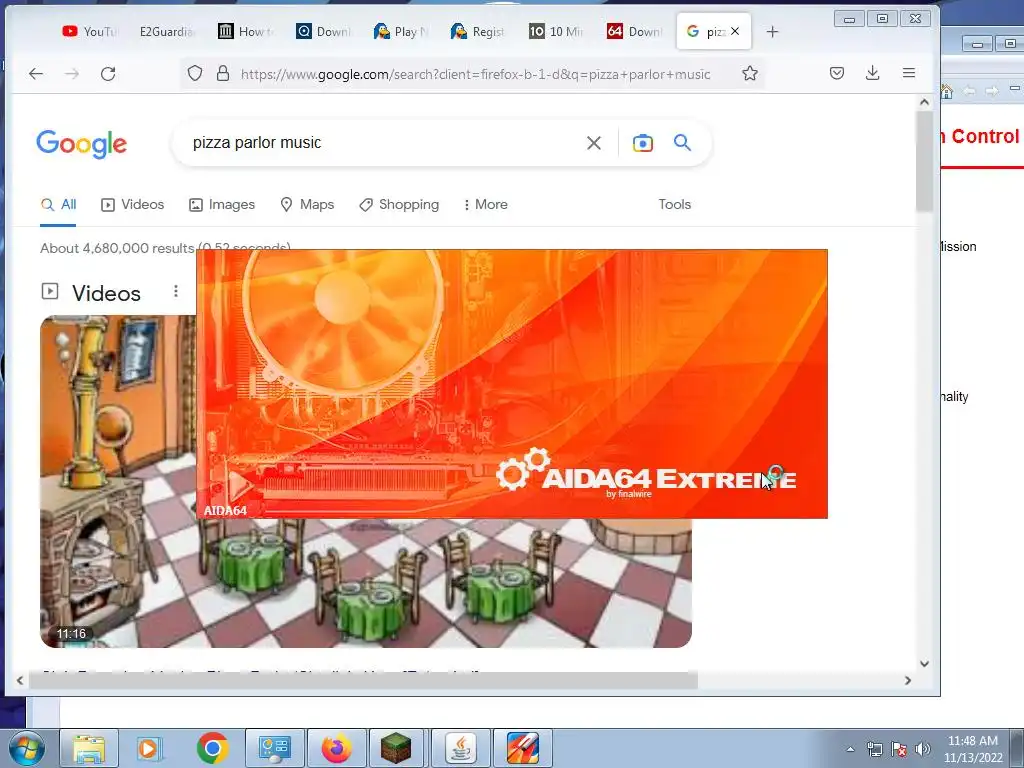Image resolution: width=1024 pixels, height=768 pixels.
Task: Open Google Chrome from the taskbar
Action: coord(212,748)
